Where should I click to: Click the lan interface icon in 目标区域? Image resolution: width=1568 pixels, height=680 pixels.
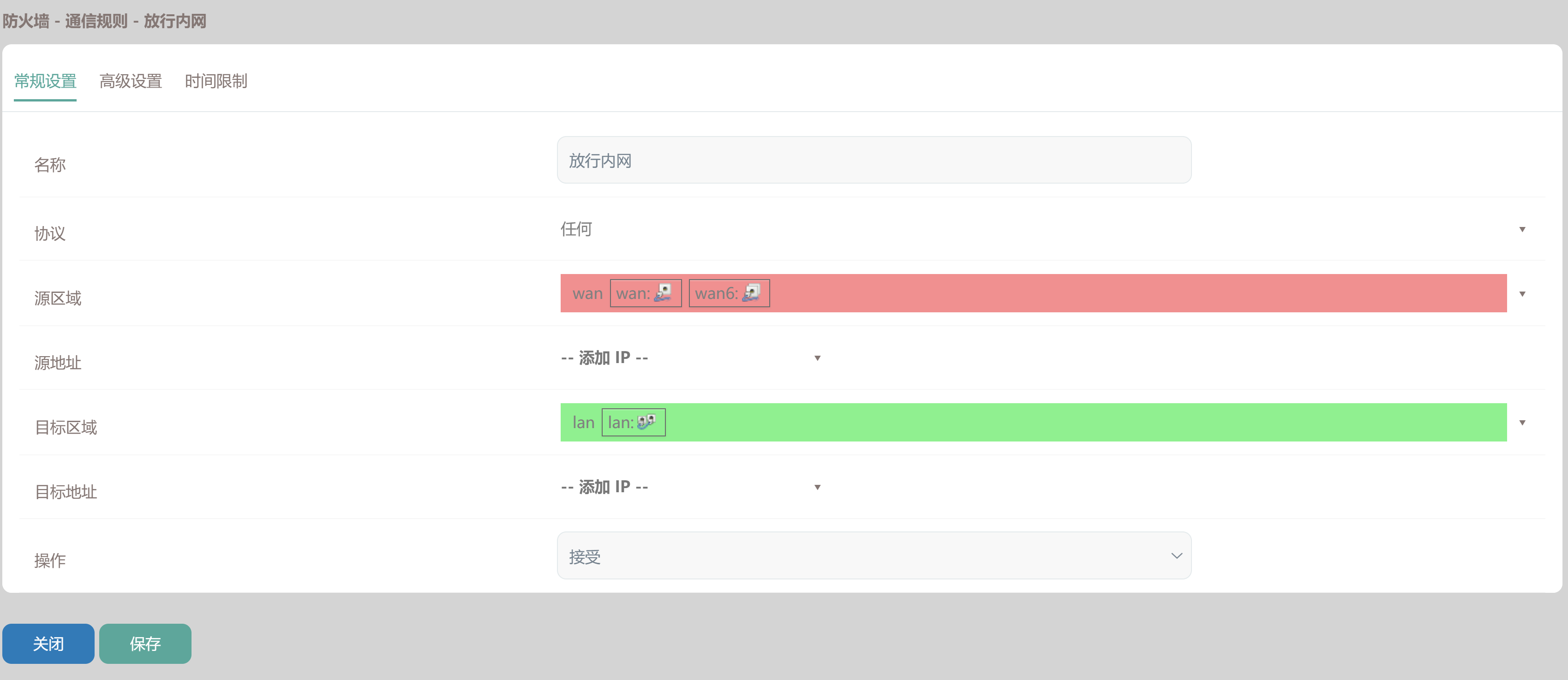(x=646, y=422)
